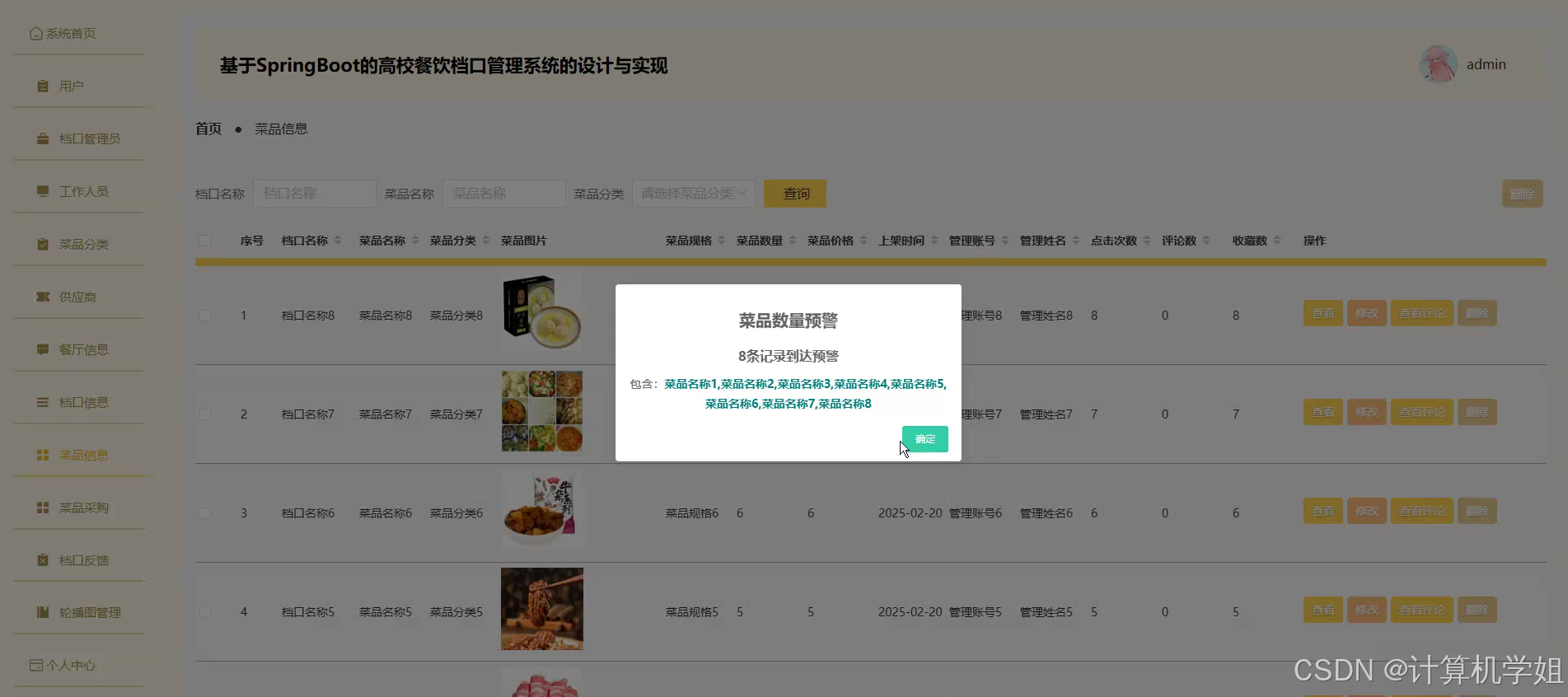Click 查看评论 for row 档口名称6
The width and height of the screenshot is (1568, 697).
pos(1422,511)
